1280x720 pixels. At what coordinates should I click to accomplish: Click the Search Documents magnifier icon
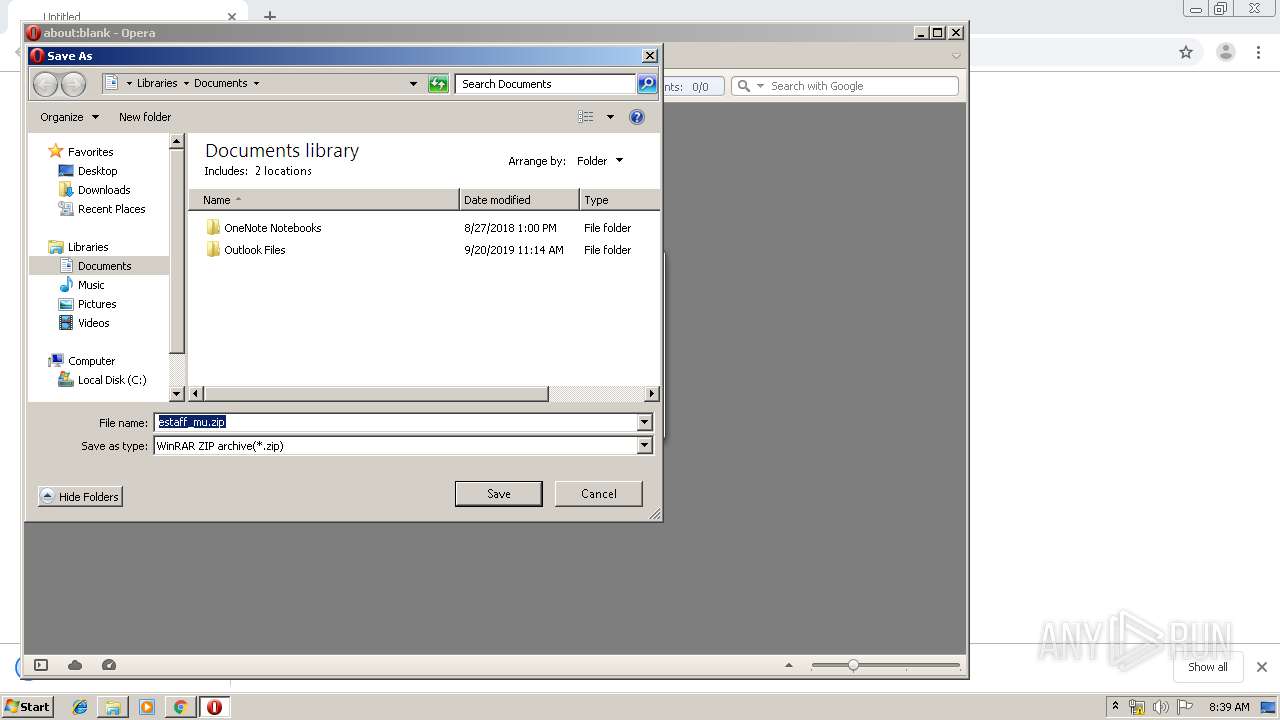[647, 84]
